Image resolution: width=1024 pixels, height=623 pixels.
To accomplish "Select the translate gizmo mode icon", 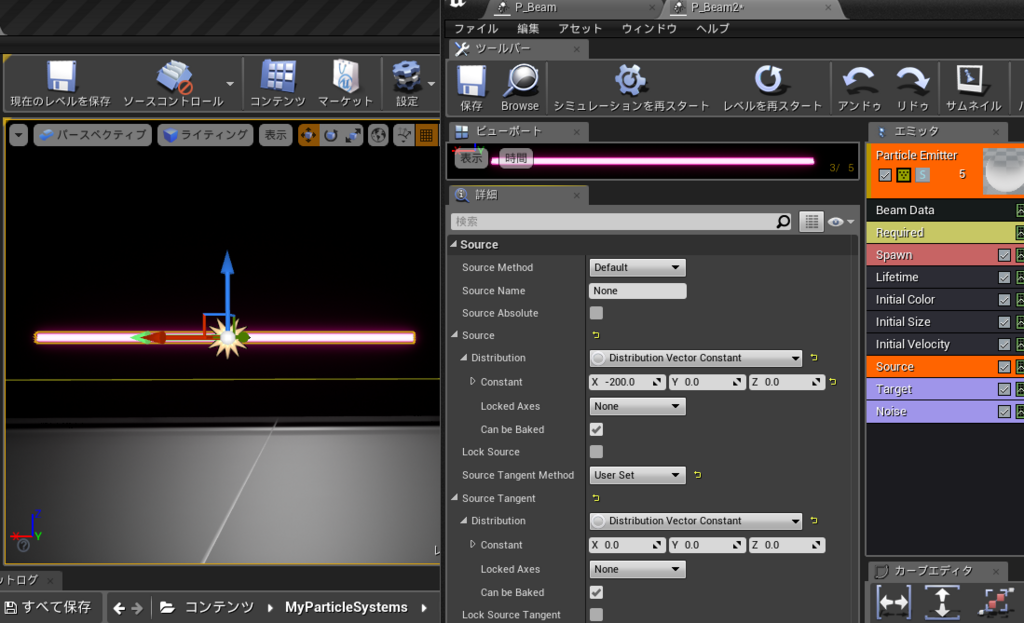I will tap(308, 135).
